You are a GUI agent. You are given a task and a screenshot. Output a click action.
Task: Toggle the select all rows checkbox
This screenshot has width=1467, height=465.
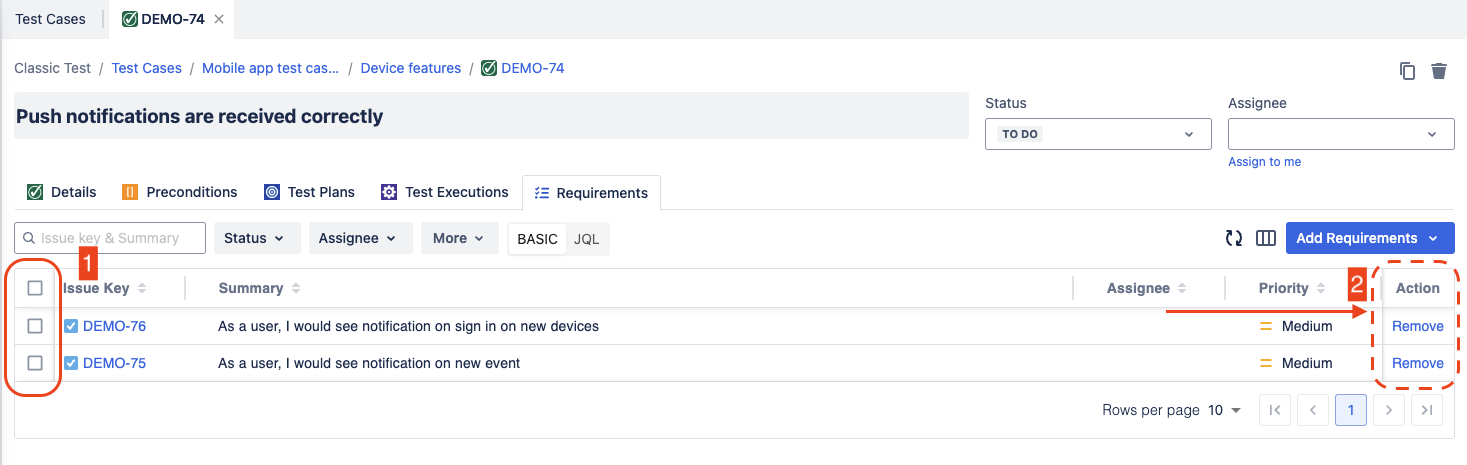(35, 288)
